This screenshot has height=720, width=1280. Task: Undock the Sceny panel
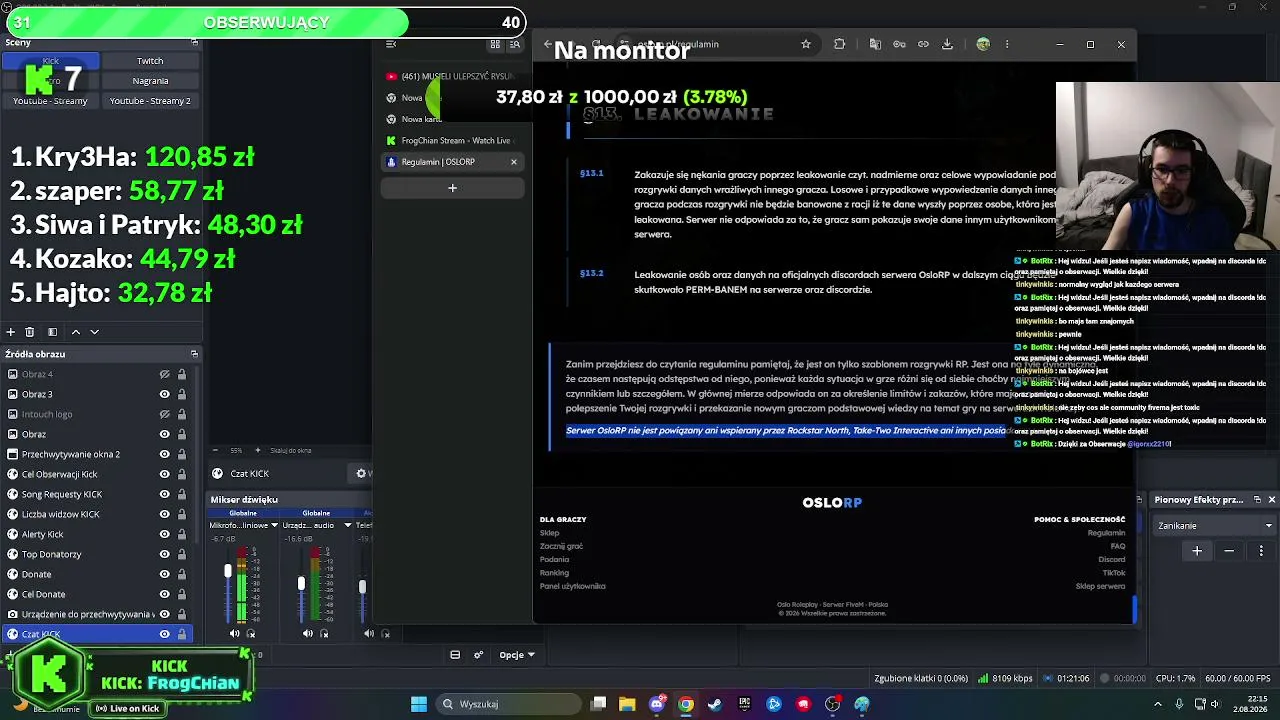194,42
